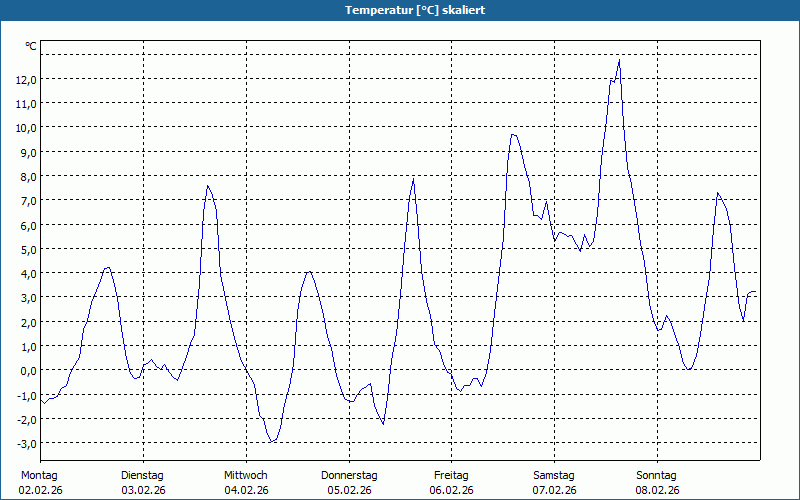Click the lowest temperature dip on Mittwoch
Viewport: 800px width, 500px height.
pyautogui.click(x=272, y=442)
